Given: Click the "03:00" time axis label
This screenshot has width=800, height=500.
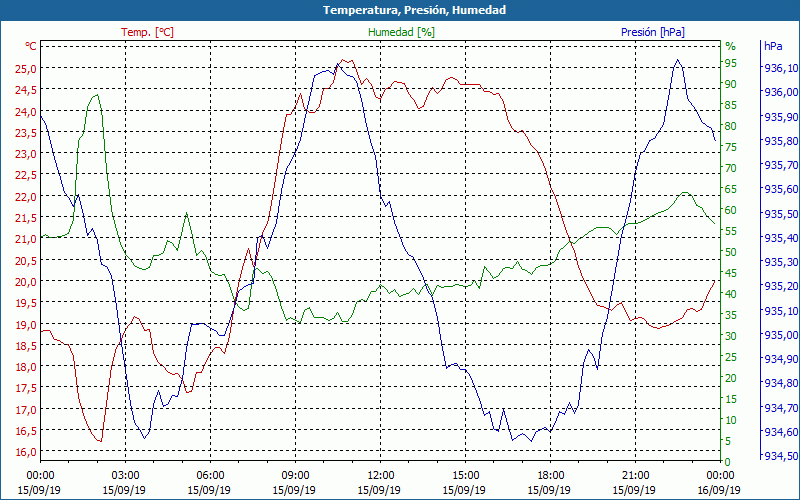Looking at the screenshot, I should (x=125, y=476).
